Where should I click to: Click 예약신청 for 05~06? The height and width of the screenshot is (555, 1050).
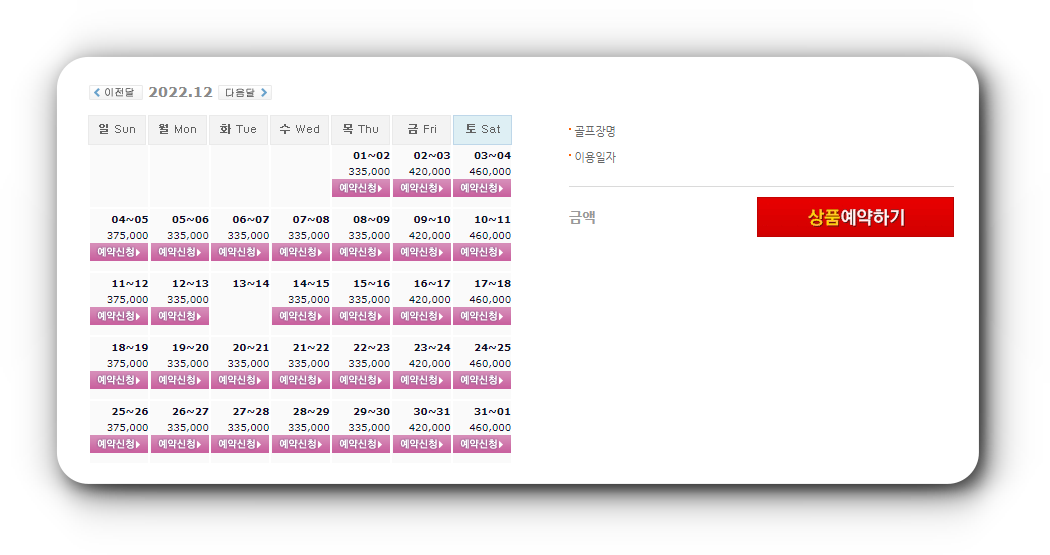point(179,252)
